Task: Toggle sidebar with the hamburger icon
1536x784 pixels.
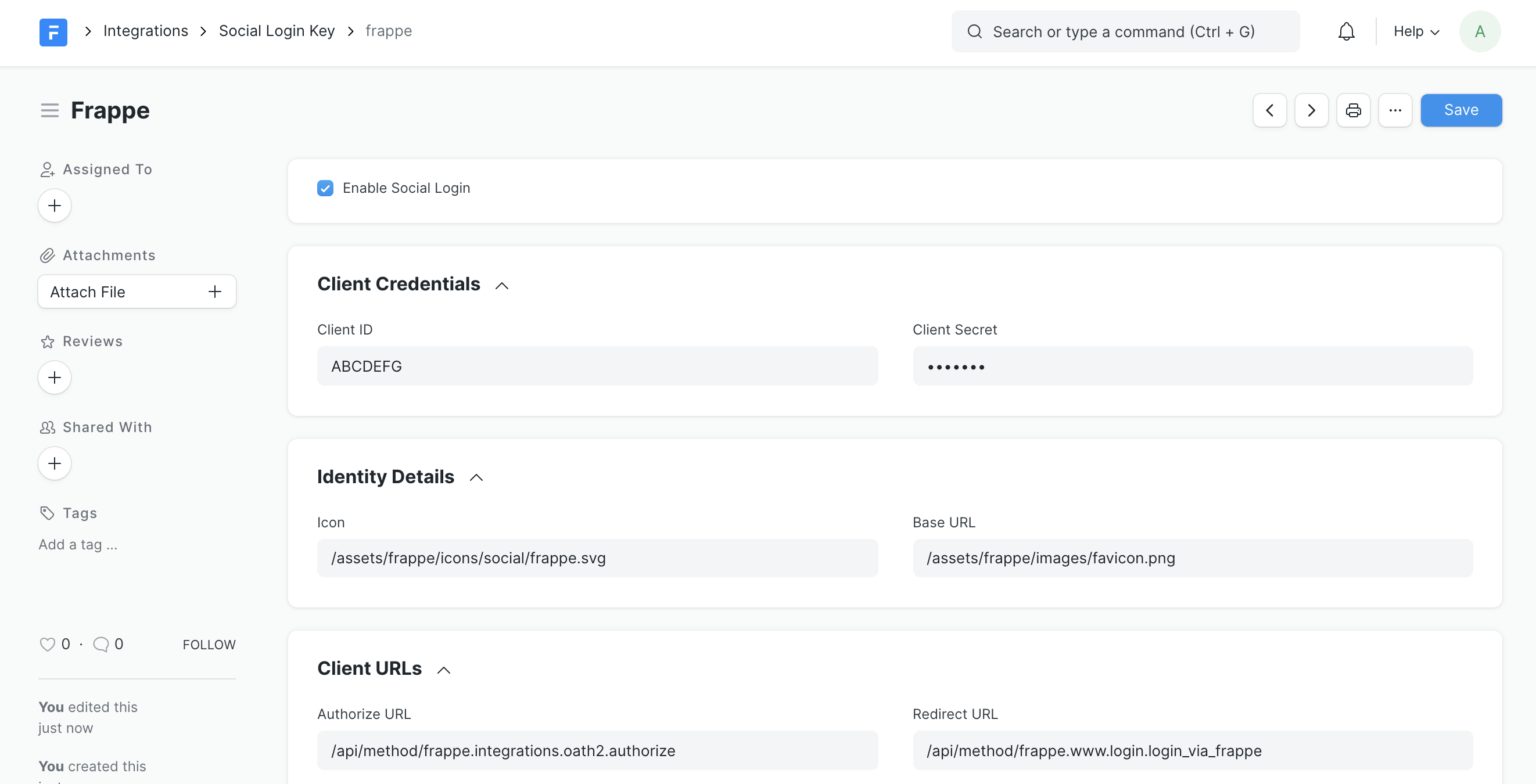Action: [x=49, y=110]
